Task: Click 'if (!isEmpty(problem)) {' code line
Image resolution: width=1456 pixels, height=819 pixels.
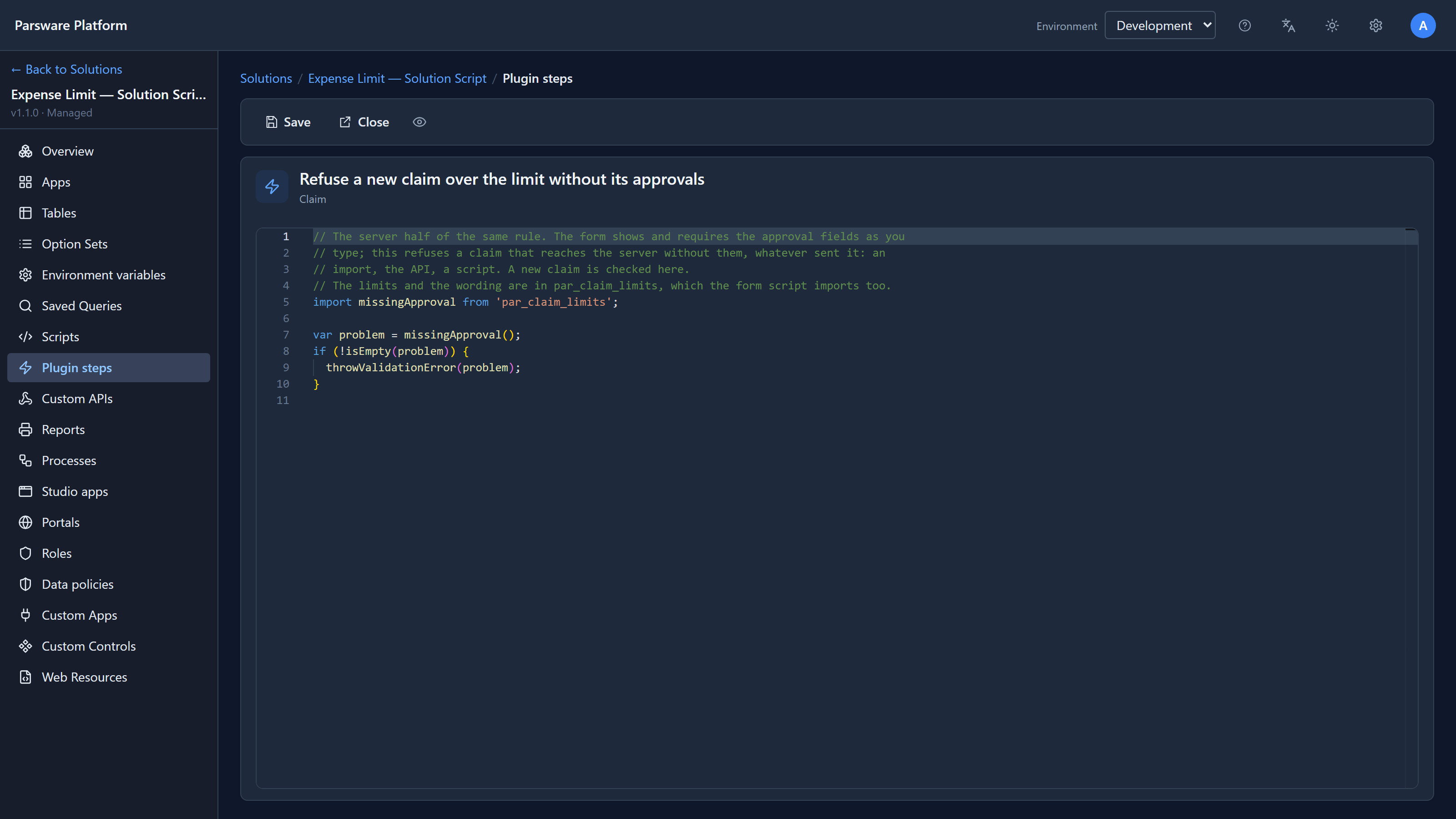Action: tap(390, 351)
